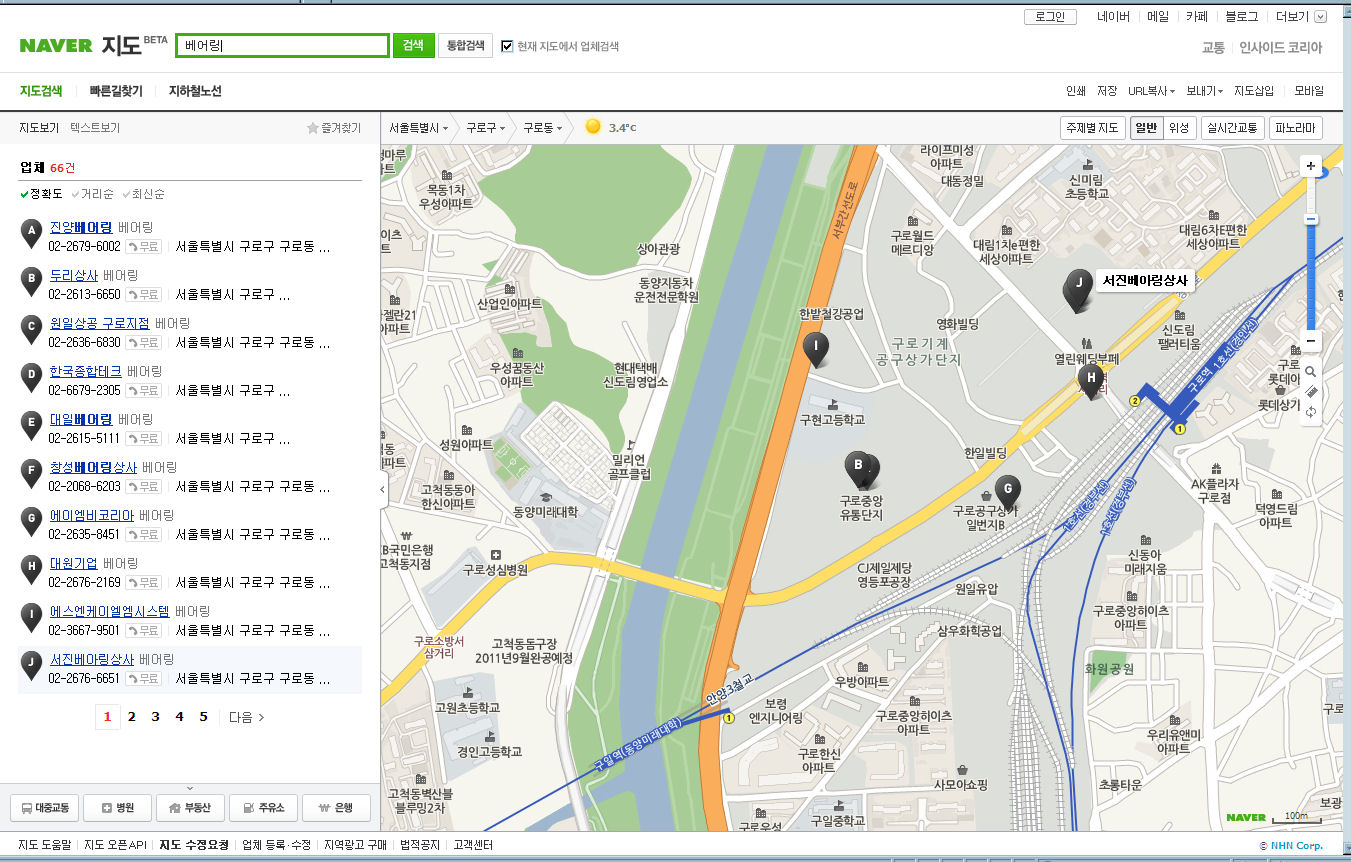Zoom out with the map minus button

pos(1311,341)
